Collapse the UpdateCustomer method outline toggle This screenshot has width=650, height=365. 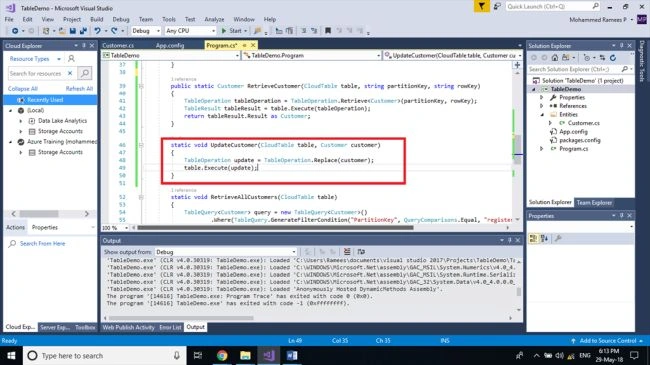[x=141, y=145]
